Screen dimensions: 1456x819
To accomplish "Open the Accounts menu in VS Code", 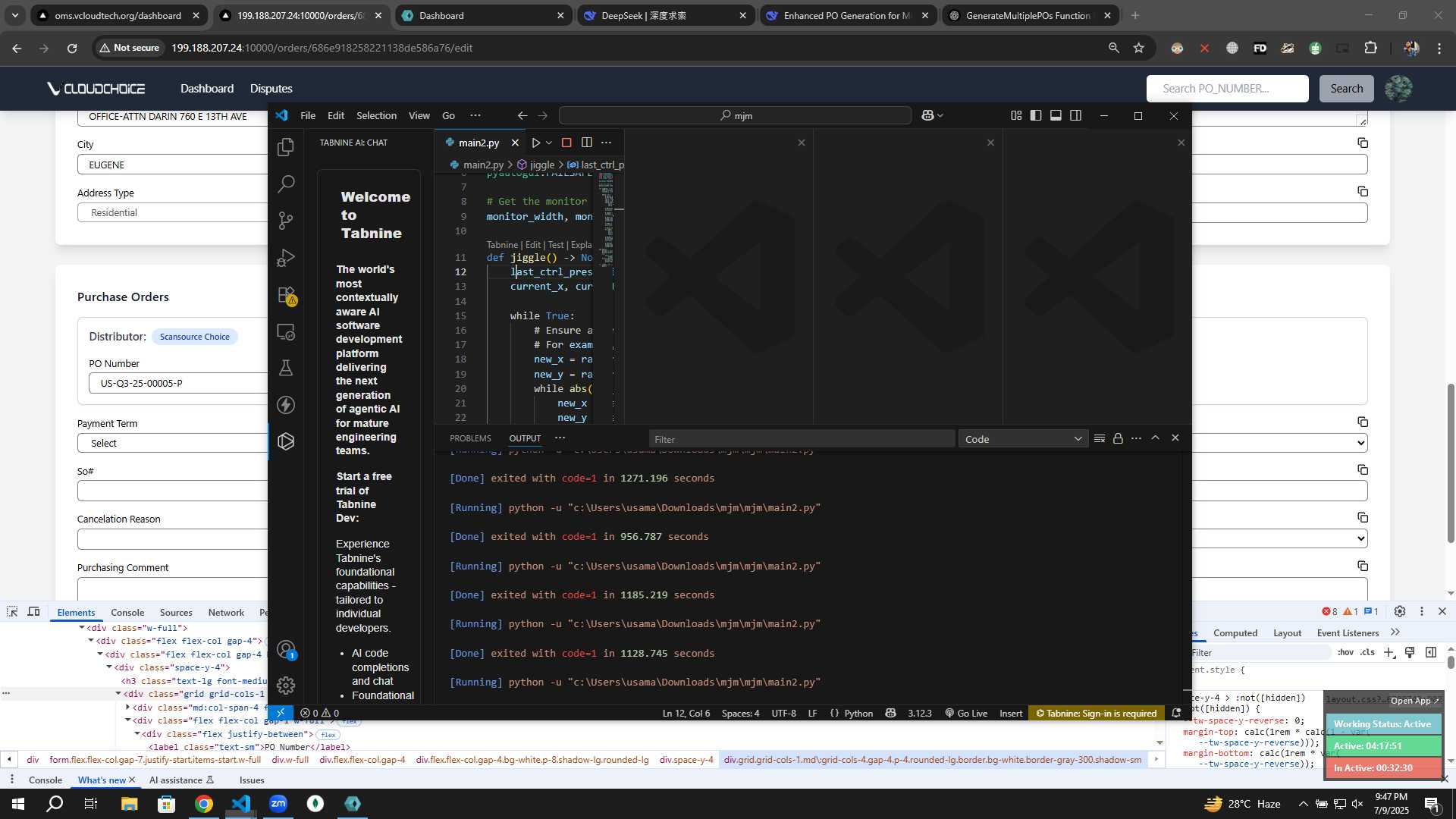I will click(x=286, y=649).
